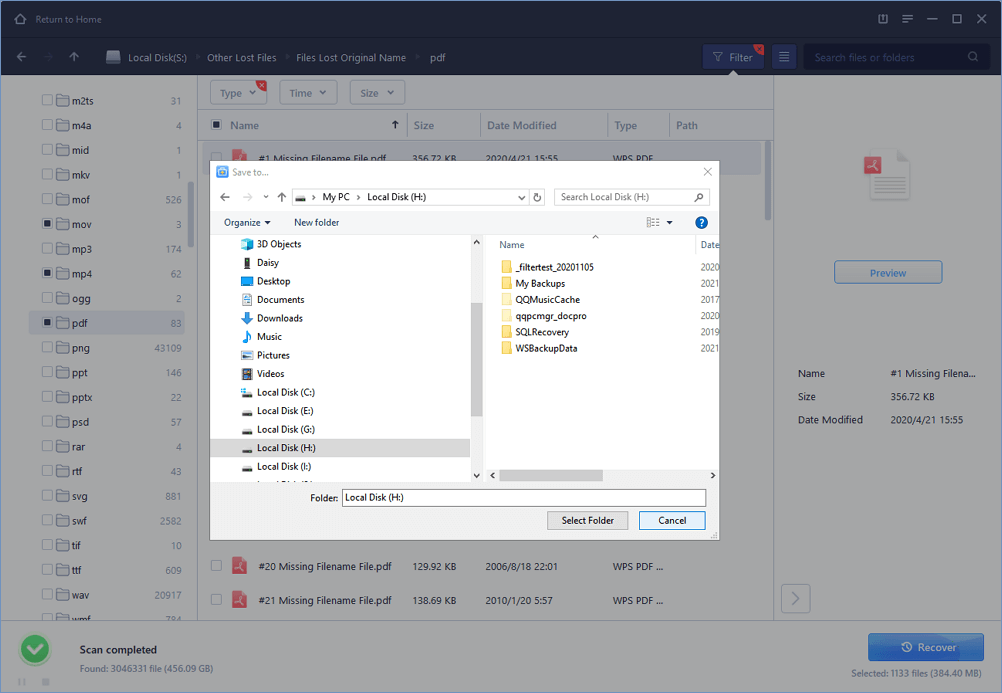Click the Return to Home icon
The height and width of the screenshot is (693, 1002).
pos(20,19)
